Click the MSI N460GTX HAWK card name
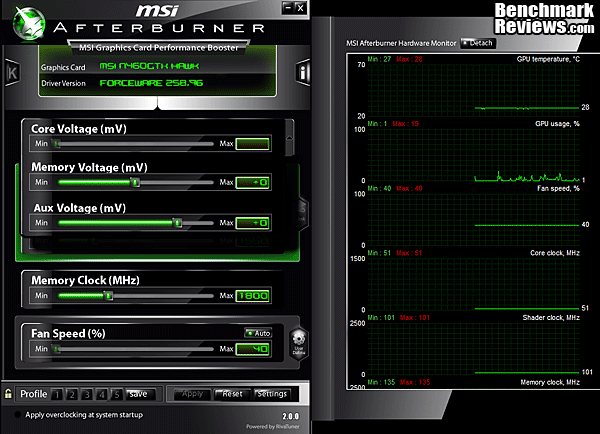This screenshot has height=434, width=600. click(149, 66)
